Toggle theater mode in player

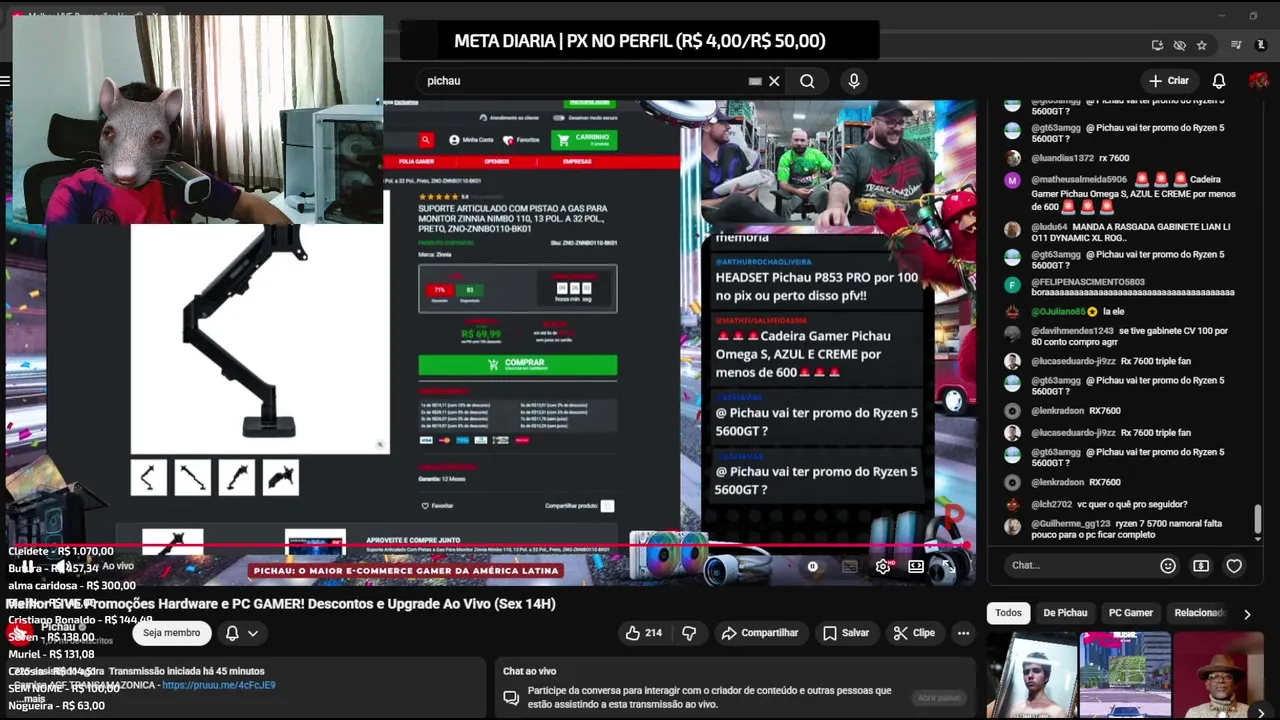click(916, 566)
